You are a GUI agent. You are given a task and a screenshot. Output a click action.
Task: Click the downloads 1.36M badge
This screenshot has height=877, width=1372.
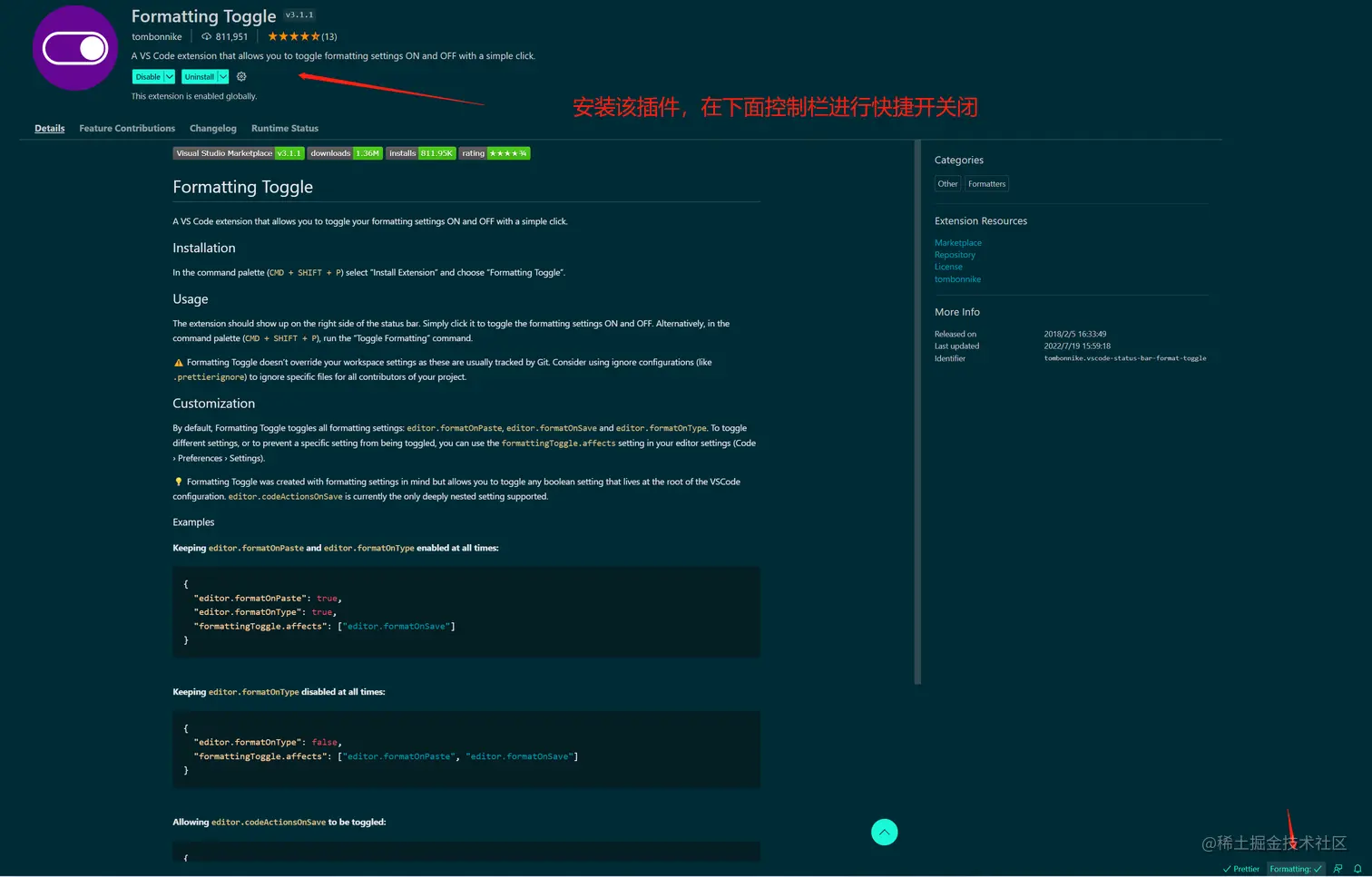tap(345, 153)
